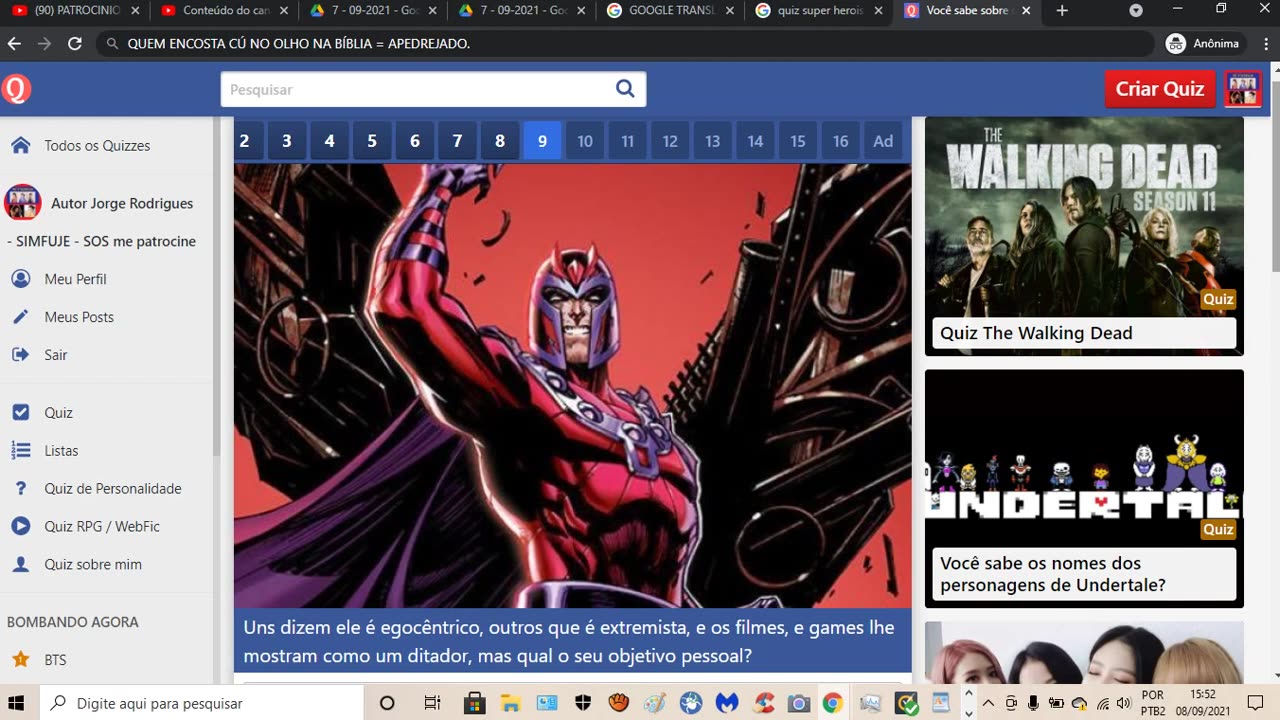Open File Explorer from the taskbar
The width and height of the screenshot is (1280, 720).
click(x=511, y=703)
